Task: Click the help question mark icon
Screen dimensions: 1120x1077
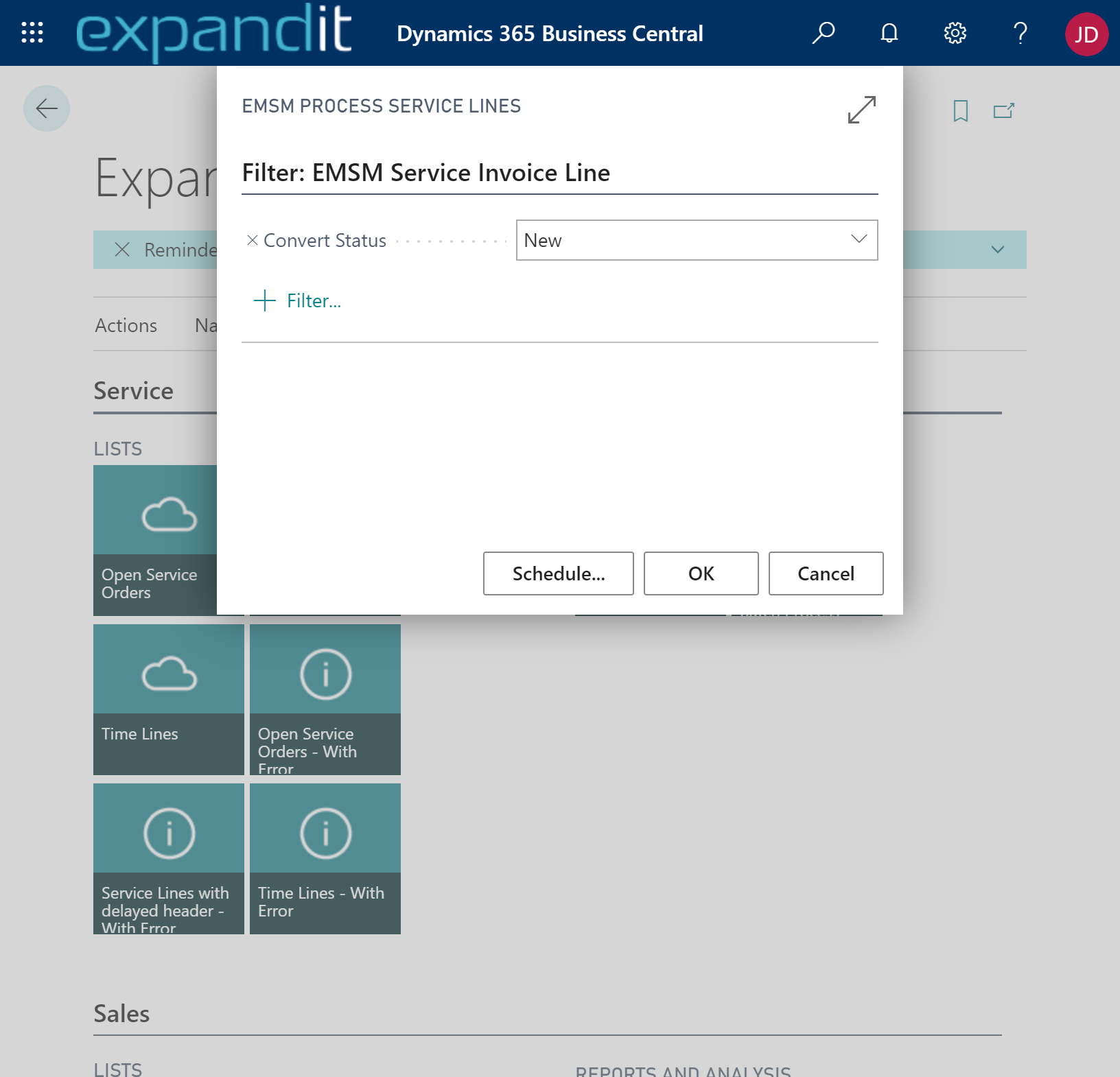Action: click(1020, 33)
